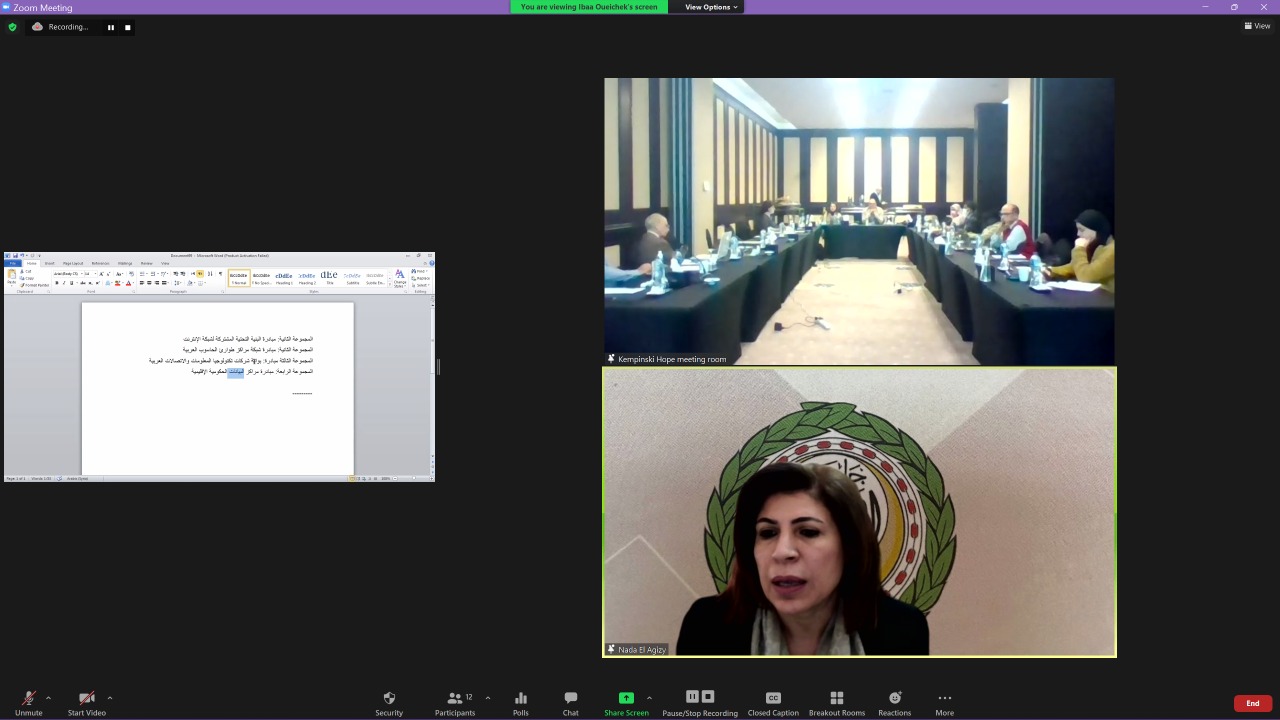Toggle Italic formatting in Word
This screenshot has width=1280, height=720.
64,283
